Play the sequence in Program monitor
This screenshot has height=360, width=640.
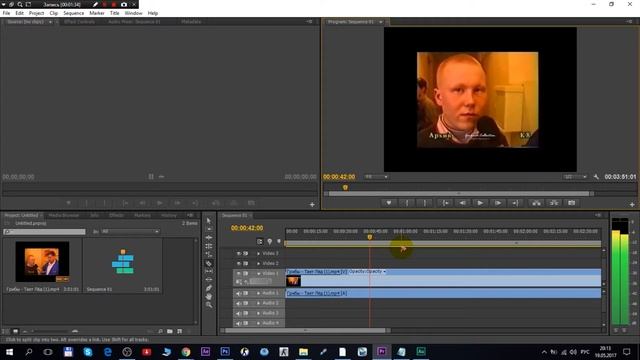pos(480,203)
